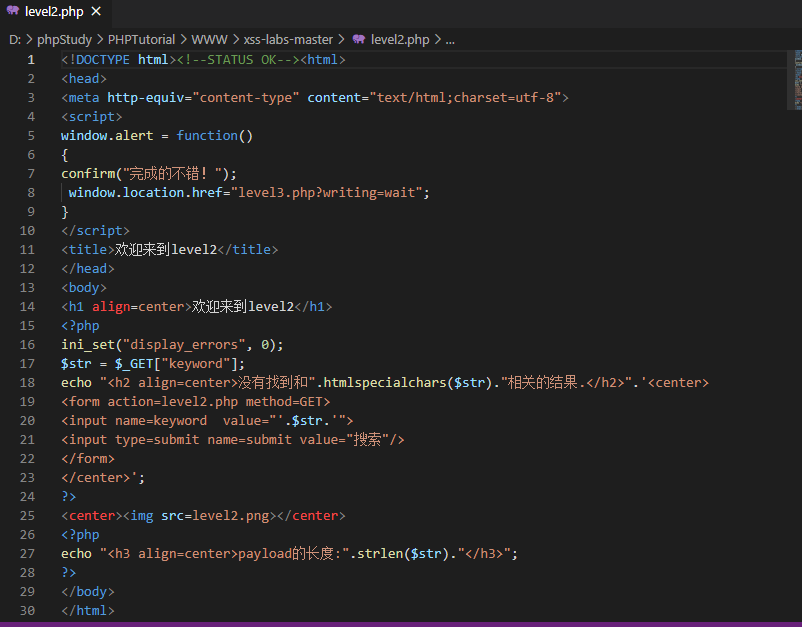Click the window.alert function declaration

click(x=157, y=136)
